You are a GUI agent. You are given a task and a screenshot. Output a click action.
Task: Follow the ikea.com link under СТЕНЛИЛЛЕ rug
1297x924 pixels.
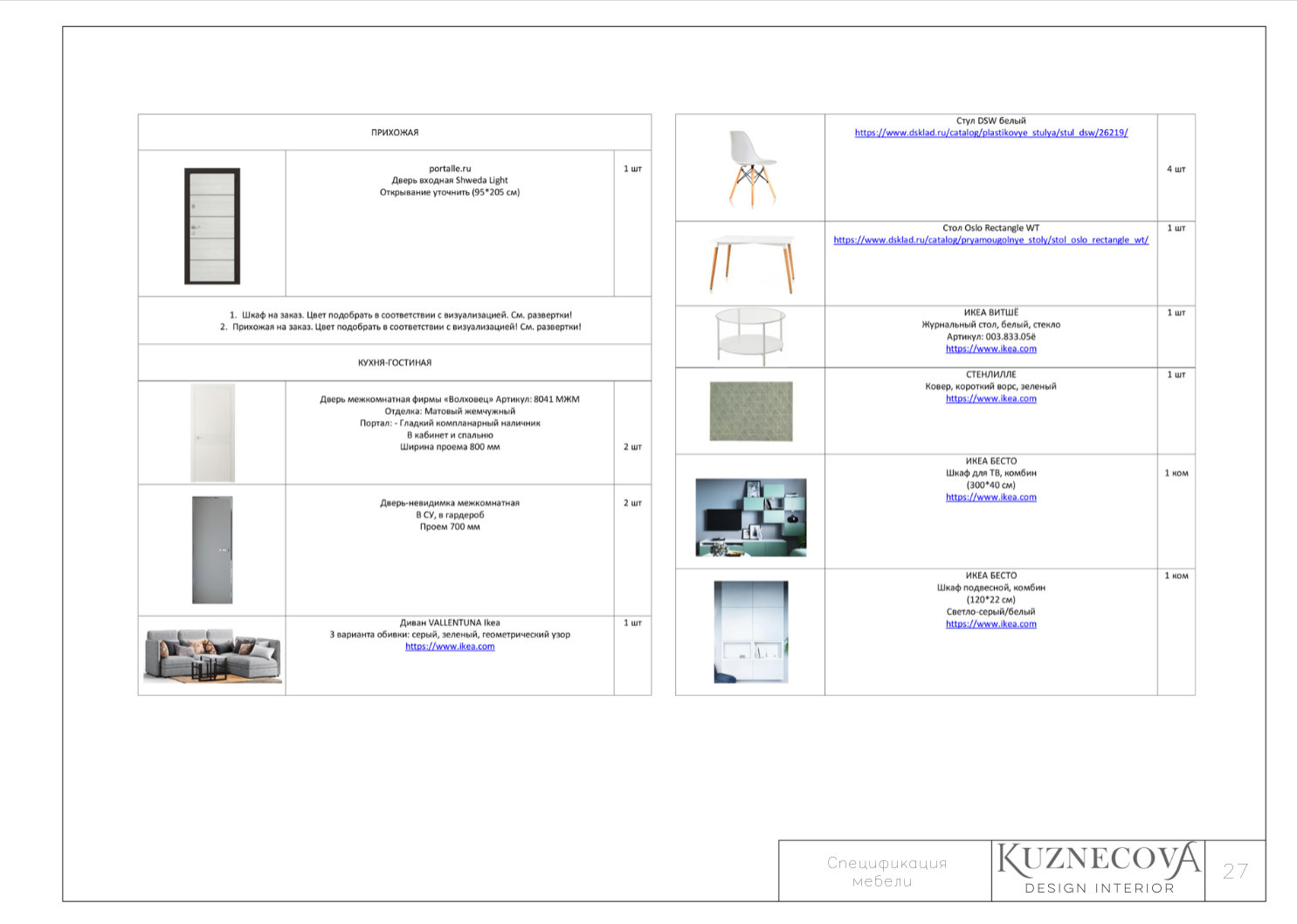click(x=991, y=398)
